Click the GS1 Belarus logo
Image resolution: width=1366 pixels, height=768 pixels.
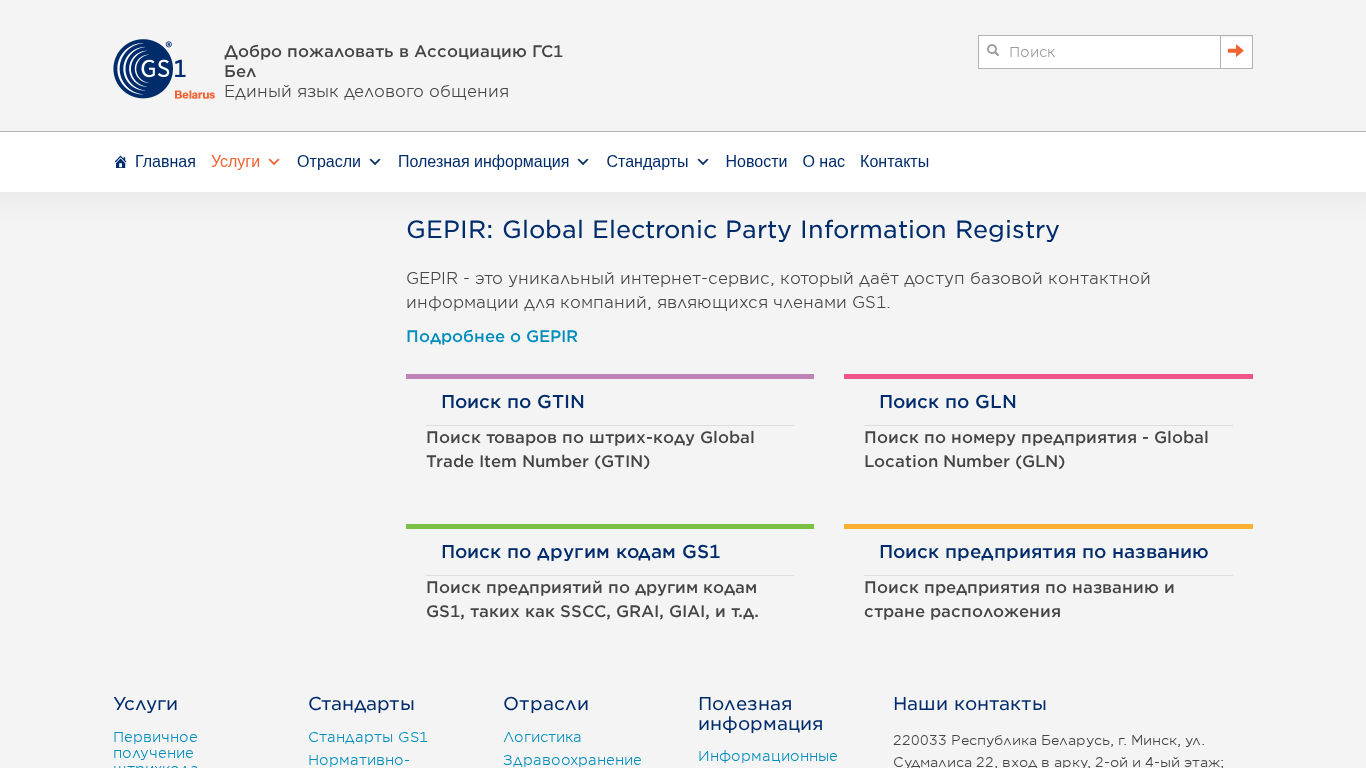pos(164,69)
